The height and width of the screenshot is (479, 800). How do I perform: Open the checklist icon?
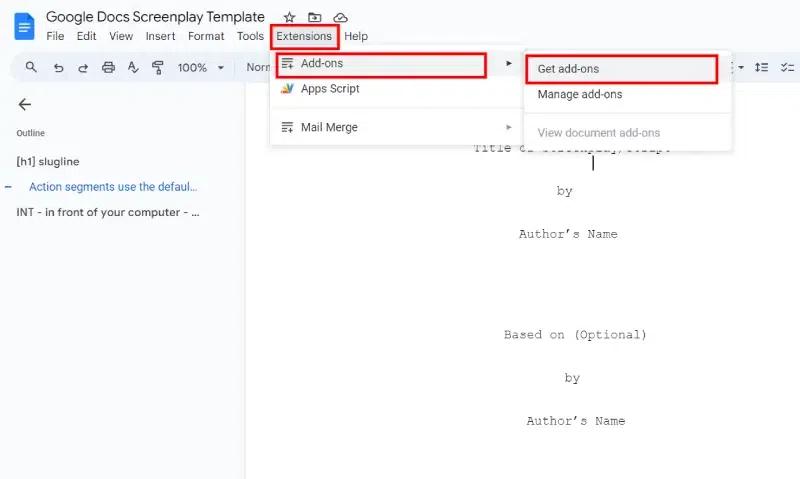coord(788,67)
